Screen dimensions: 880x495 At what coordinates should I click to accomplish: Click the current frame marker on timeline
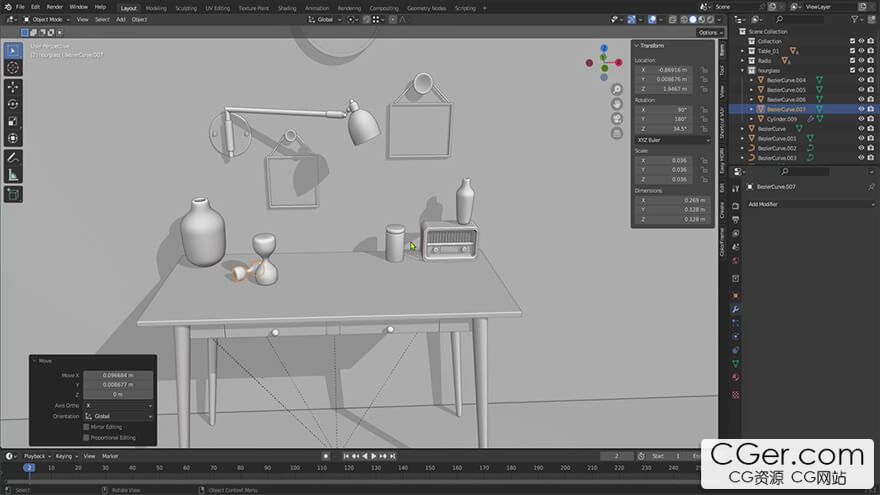(29, 468)
